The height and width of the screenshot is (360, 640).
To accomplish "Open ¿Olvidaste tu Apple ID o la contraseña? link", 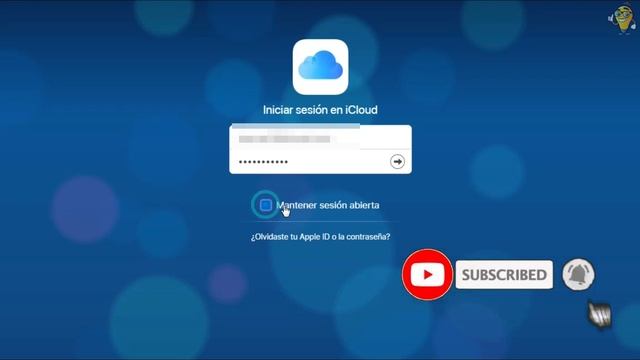I will [320, 237].
